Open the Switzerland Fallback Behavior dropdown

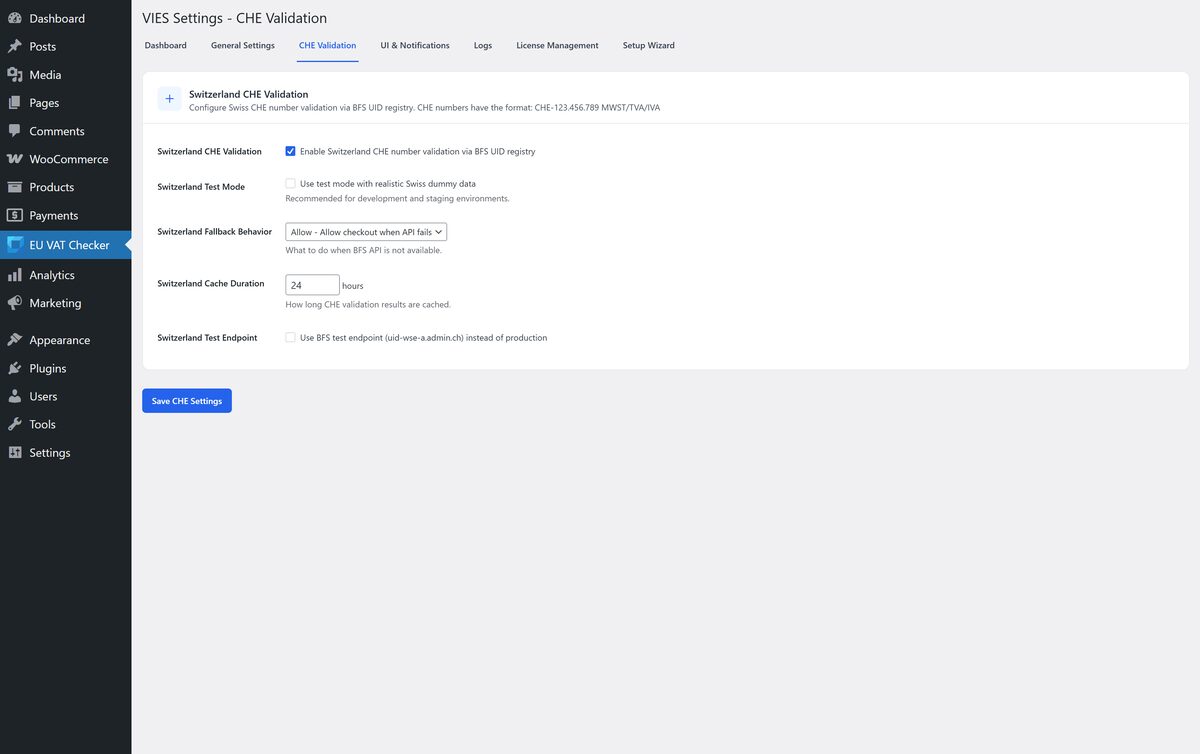pyautogui.click(x=366, y=232)
